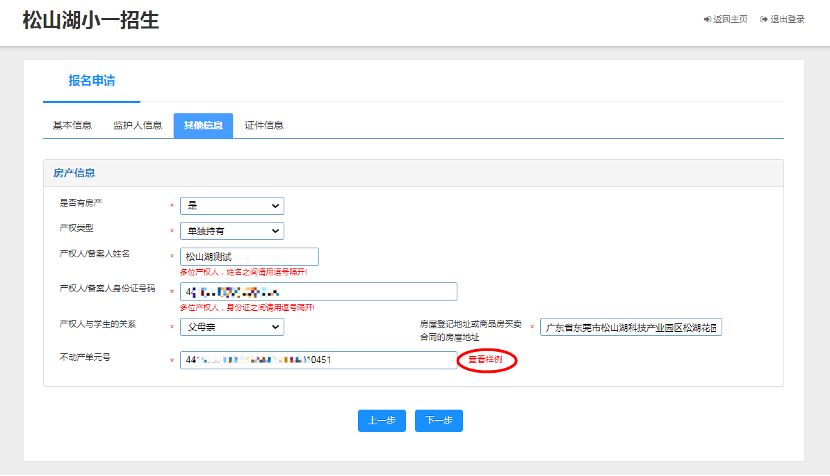Log out via the 退出登录 link
This screenshot has width=830, height=476.
pyautogui.click(x=787, y=19)
